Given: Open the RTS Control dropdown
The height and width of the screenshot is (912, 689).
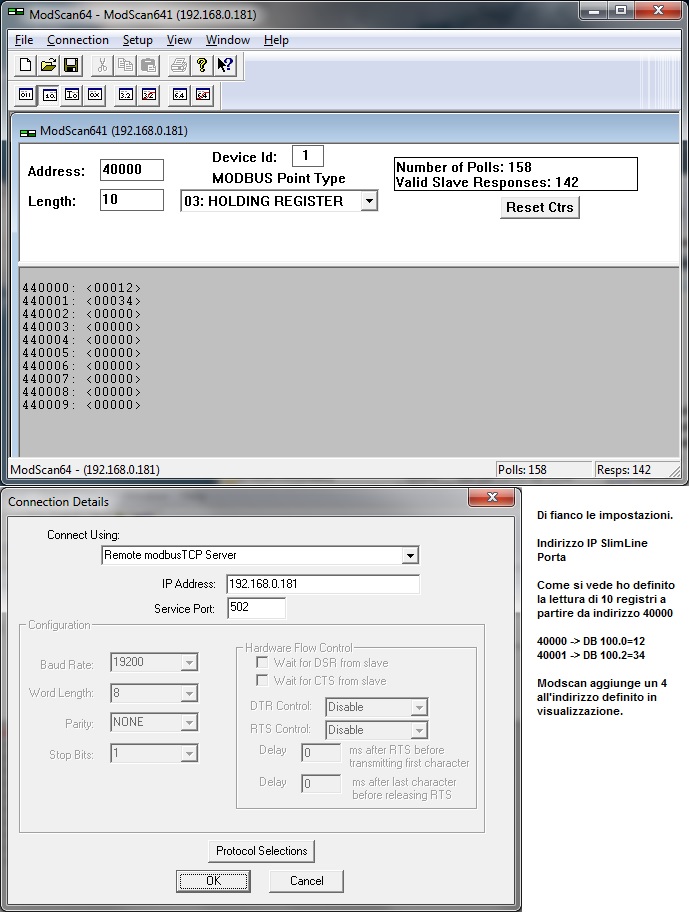Looking at the screenshot, I should 419,731.
